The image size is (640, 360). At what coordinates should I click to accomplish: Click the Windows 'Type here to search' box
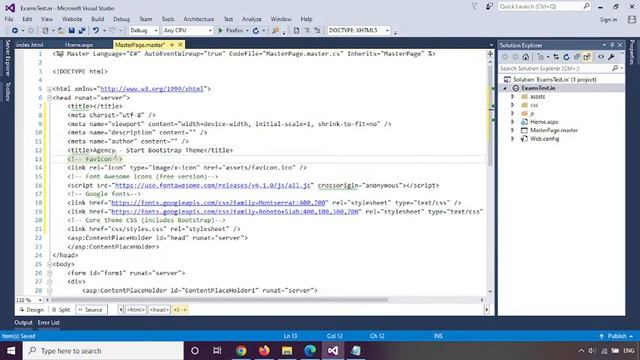(x=103, y=351)
